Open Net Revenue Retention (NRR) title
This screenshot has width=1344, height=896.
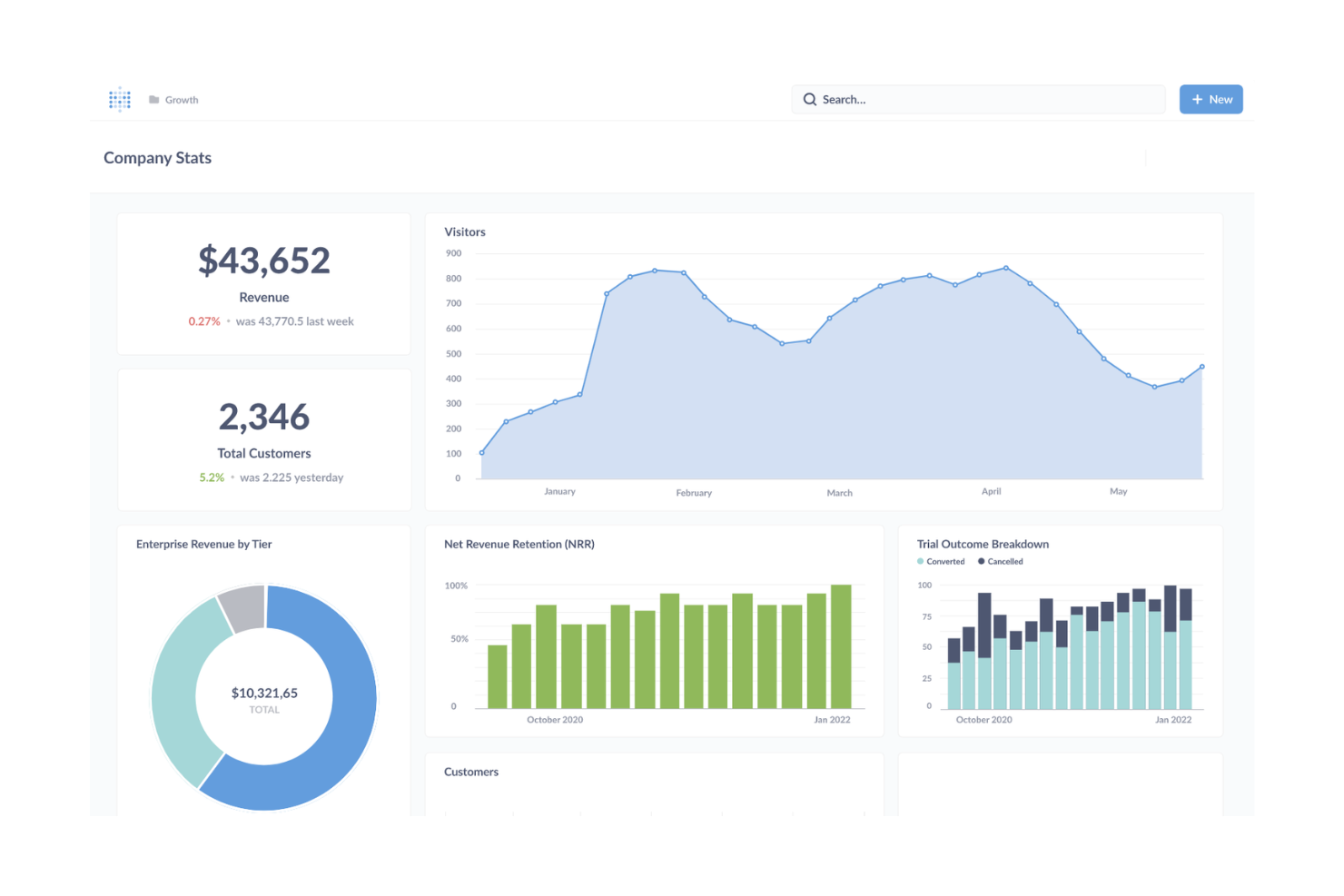[x=519, y=545]
